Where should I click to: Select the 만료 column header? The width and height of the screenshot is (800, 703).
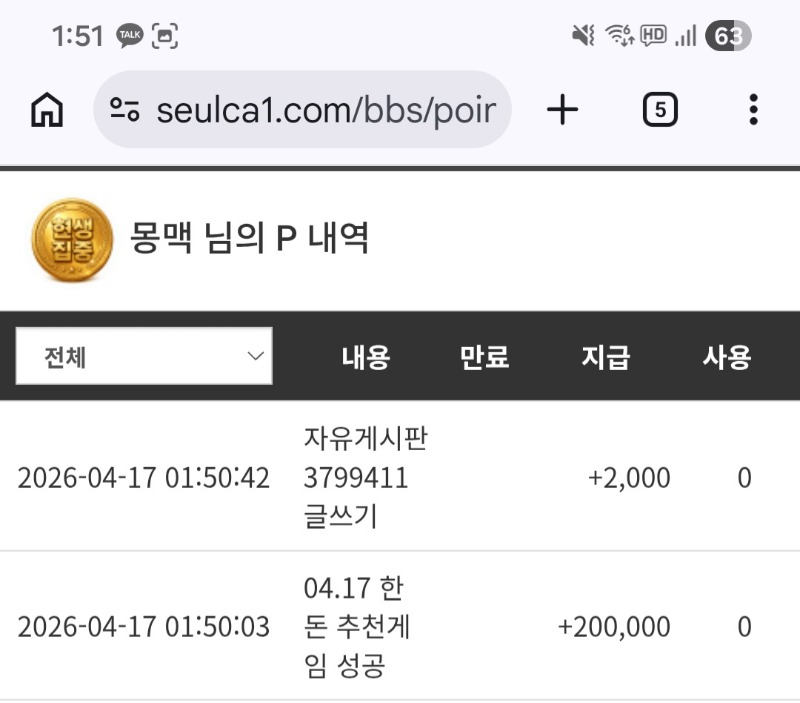pos(484,357)
